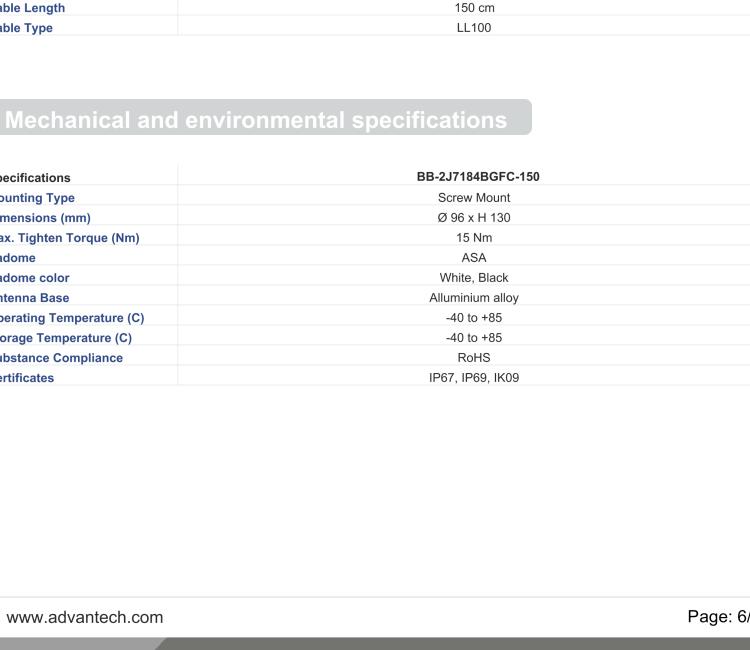Select the Substance Compliance row label

click(61, 357)
